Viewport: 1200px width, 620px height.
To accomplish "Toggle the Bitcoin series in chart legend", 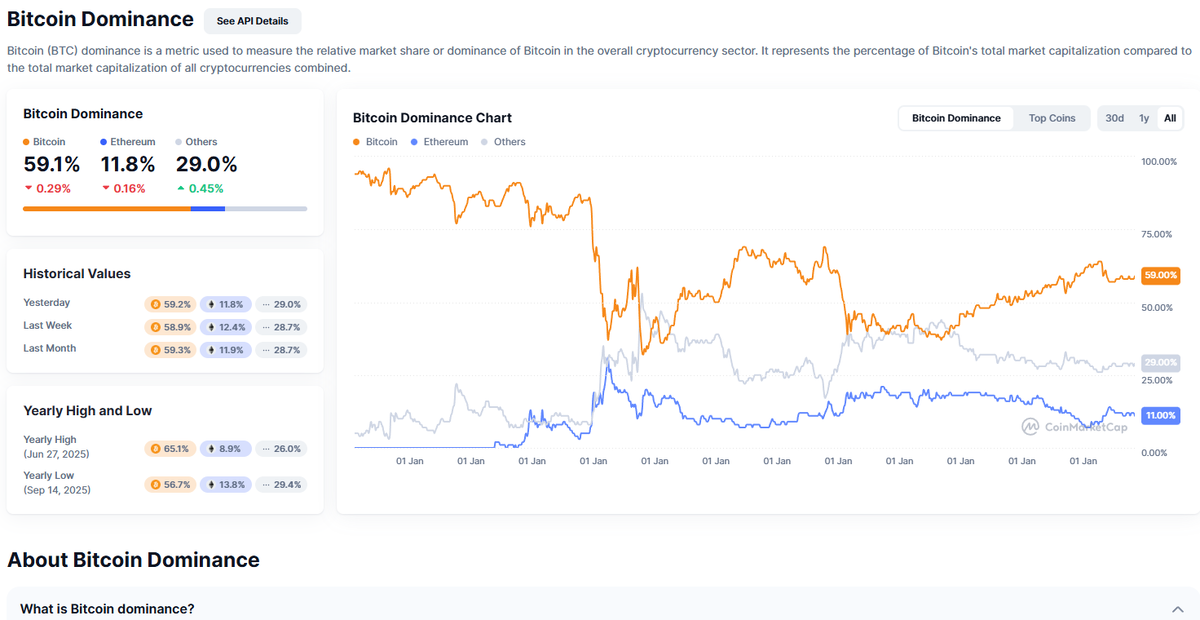I will pos(375,142).
